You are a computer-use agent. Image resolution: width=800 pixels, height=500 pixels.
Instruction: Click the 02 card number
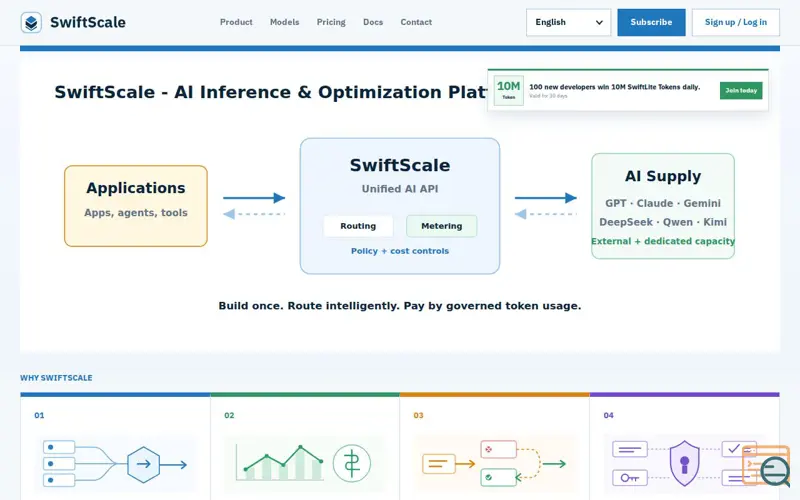click(x=229, y=415)
